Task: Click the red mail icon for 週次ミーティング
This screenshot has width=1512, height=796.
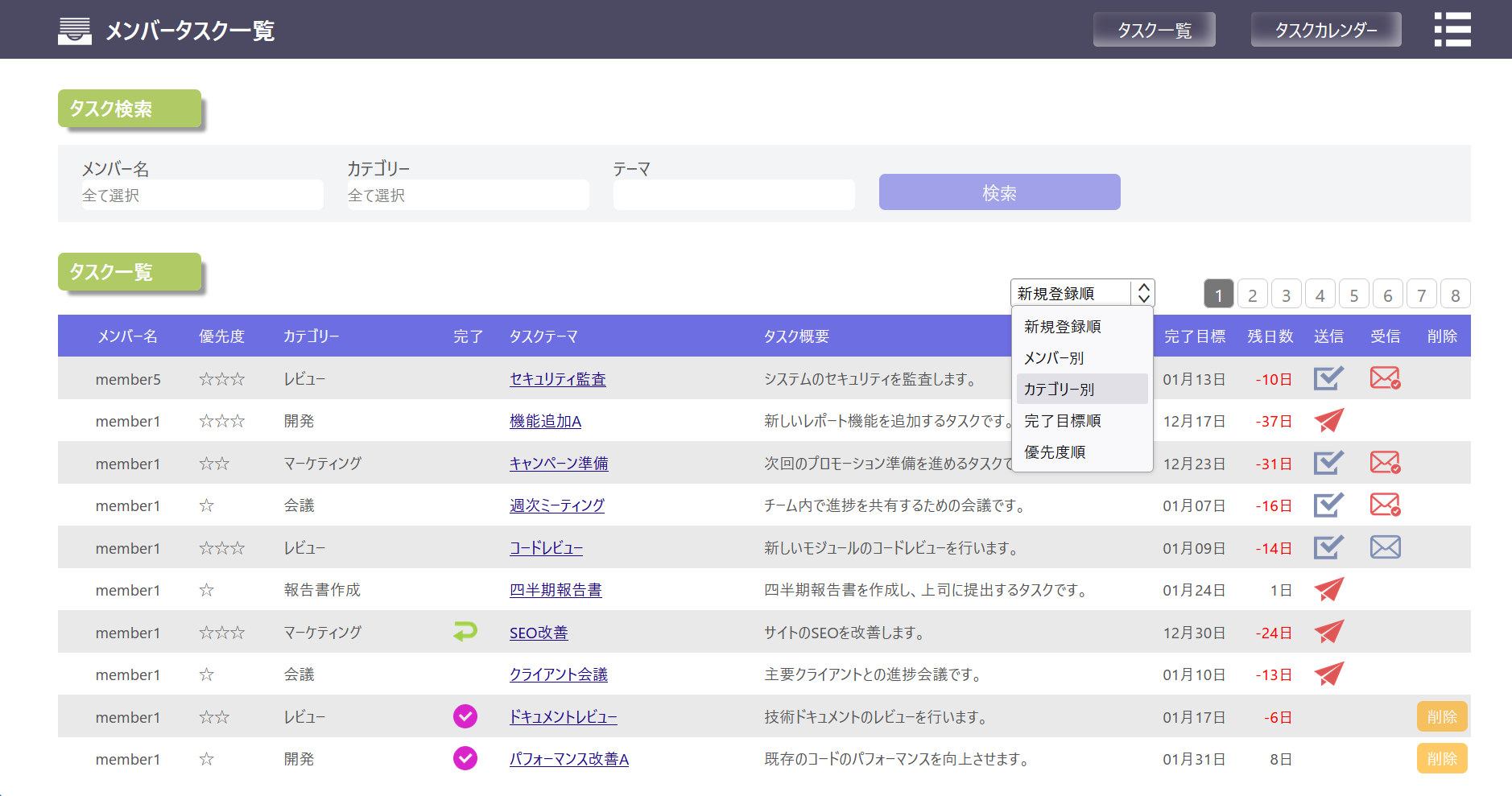Action: (x=1385, y=505)
